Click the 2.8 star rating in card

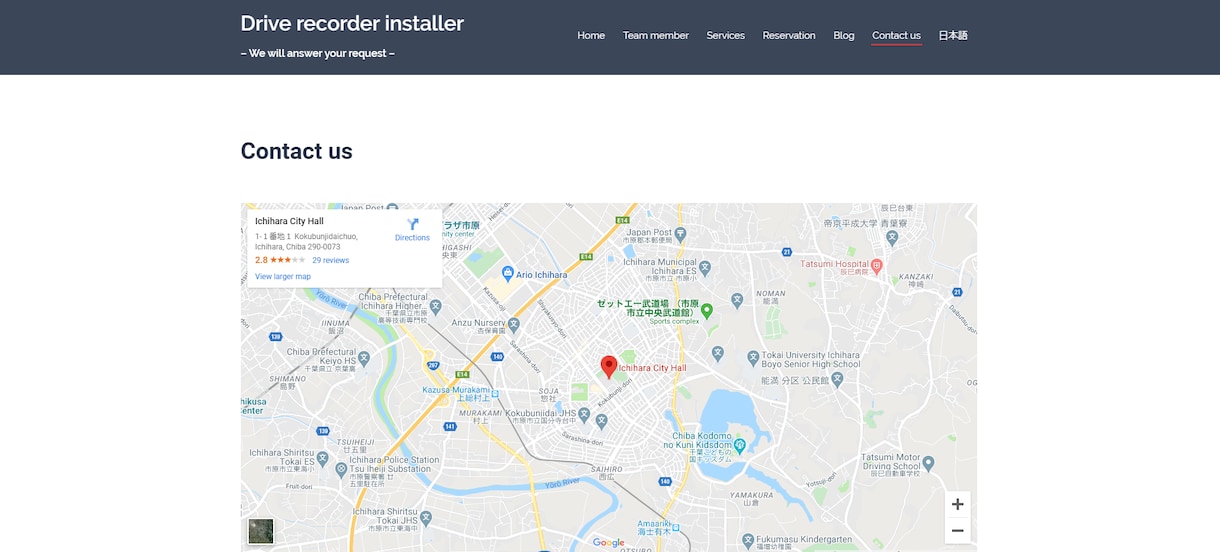[x=280, y=260]
